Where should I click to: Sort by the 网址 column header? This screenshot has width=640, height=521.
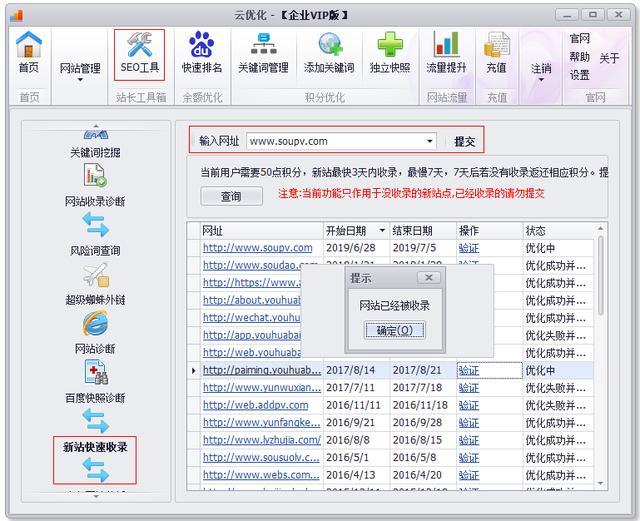(262, 231)
